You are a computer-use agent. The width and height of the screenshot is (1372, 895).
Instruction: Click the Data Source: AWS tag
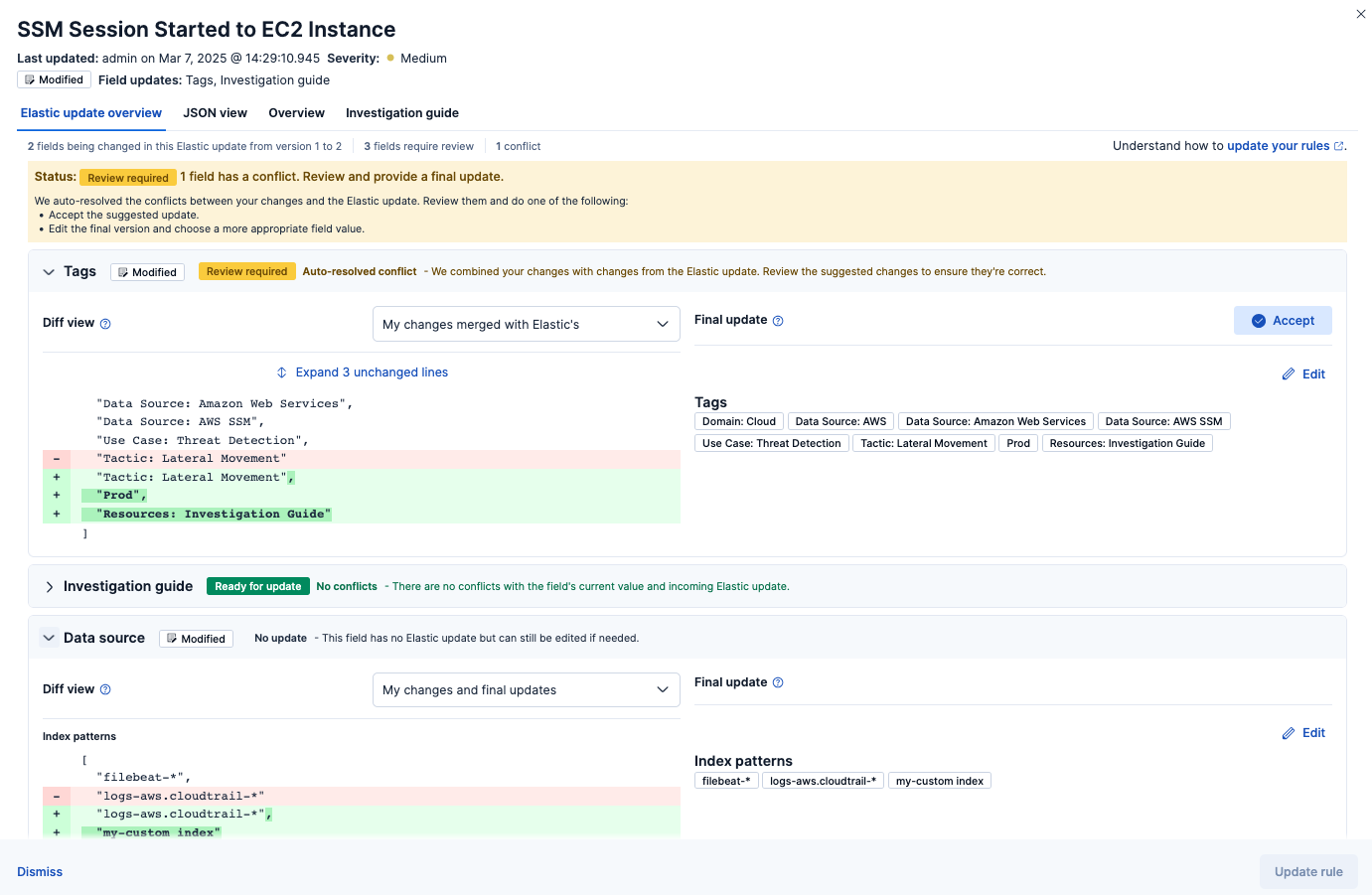tap(840, 421)
